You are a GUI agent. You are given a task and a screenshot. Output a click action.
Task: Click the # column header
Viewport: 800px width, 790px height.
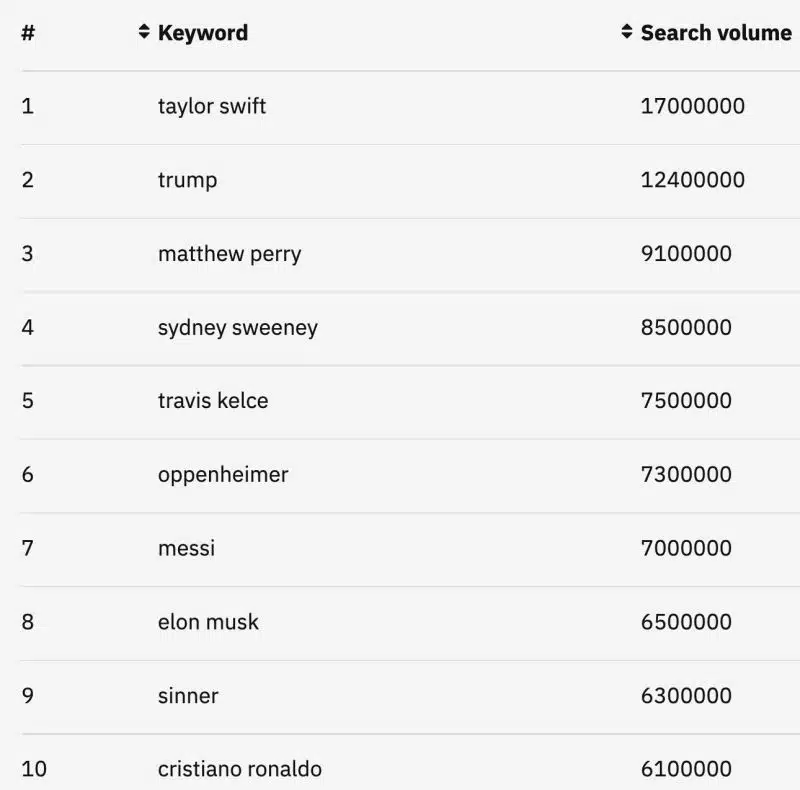28,32
